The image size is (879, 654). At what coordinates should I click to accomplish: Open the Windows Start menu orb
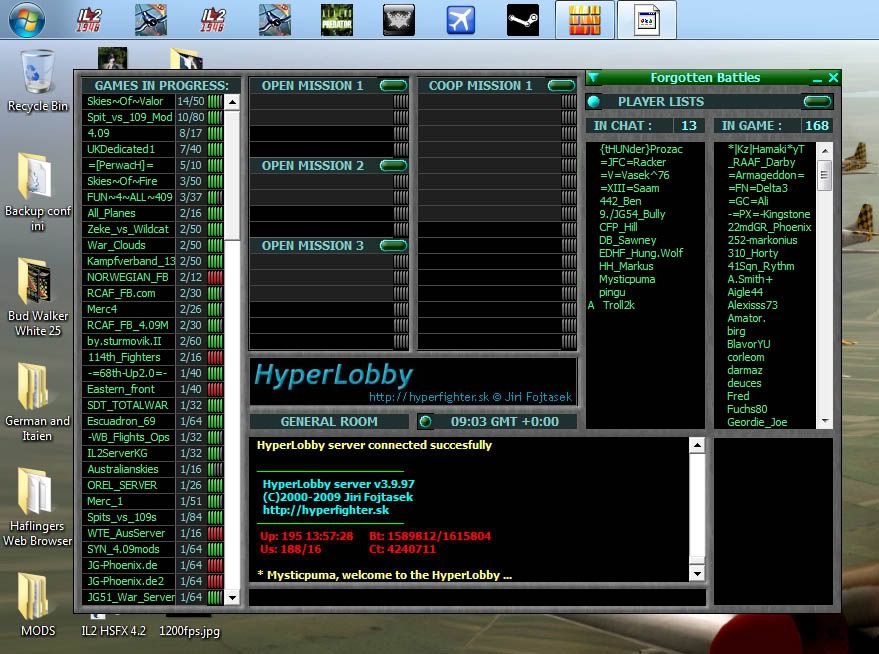click(26, 20)
